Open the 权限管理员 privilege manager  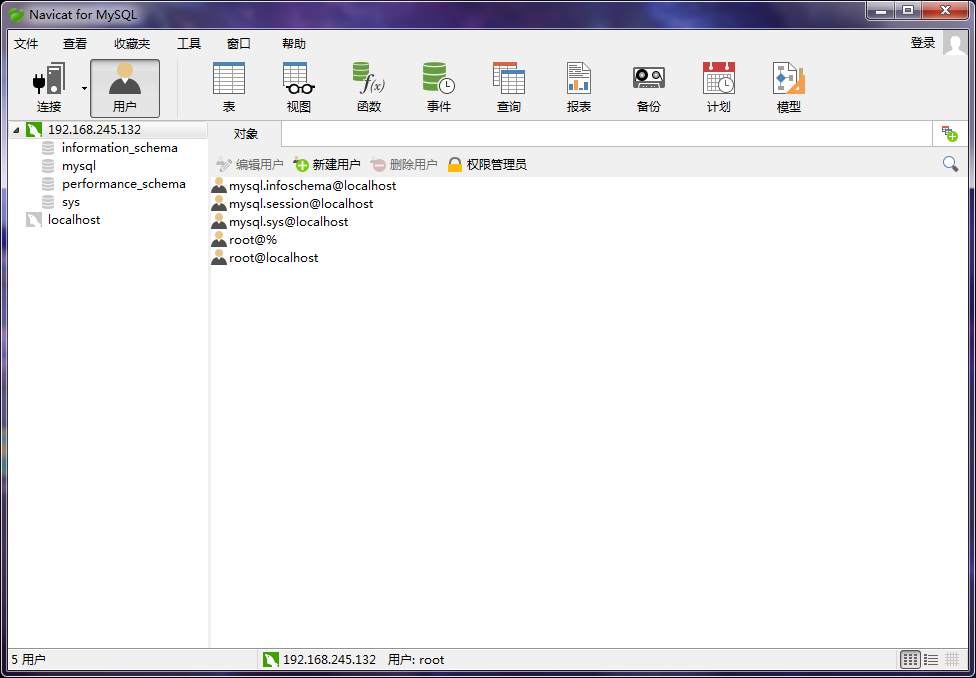tap(487, 164)
